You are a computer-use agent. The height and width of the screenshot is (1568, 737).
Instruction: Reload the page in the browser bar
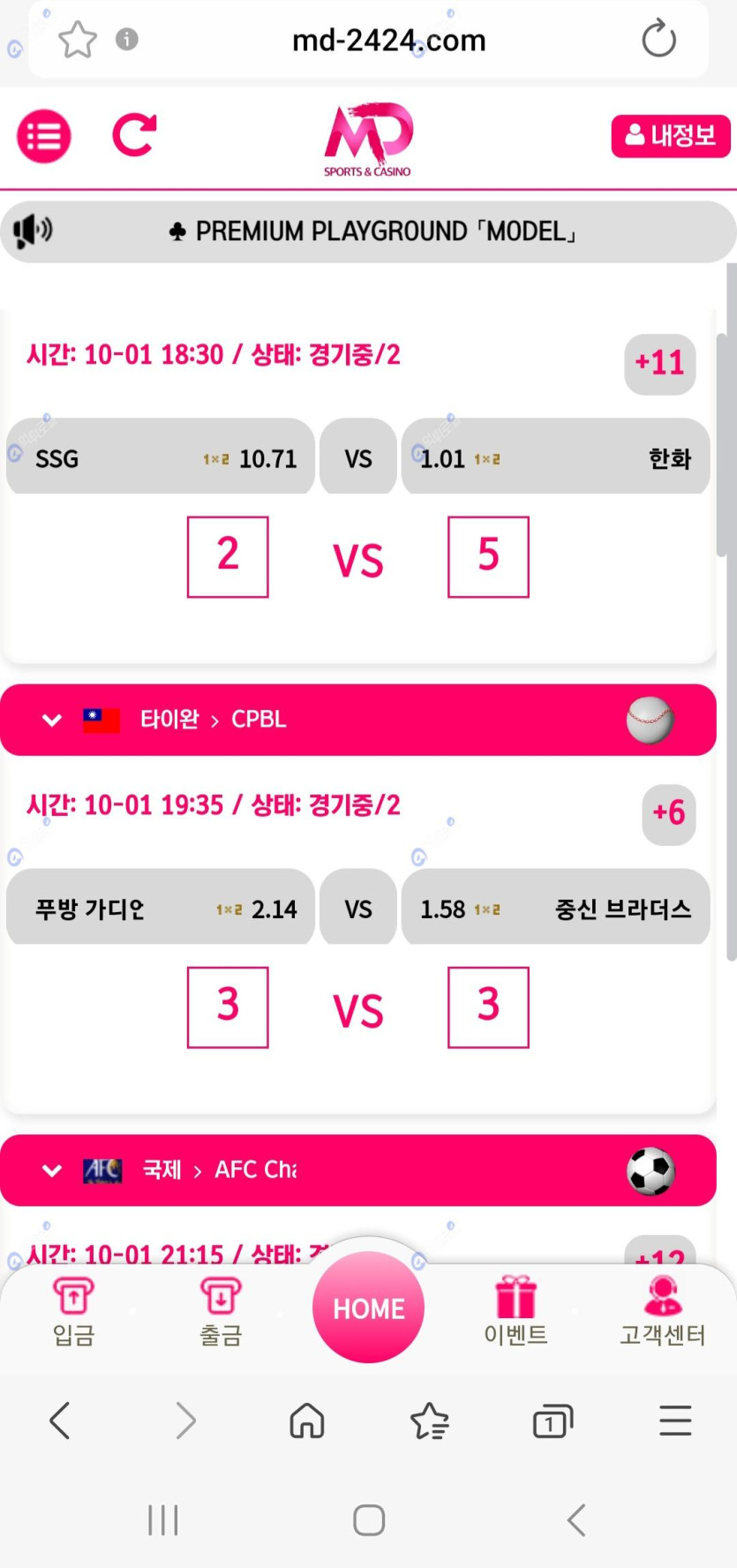coord(658,40)
